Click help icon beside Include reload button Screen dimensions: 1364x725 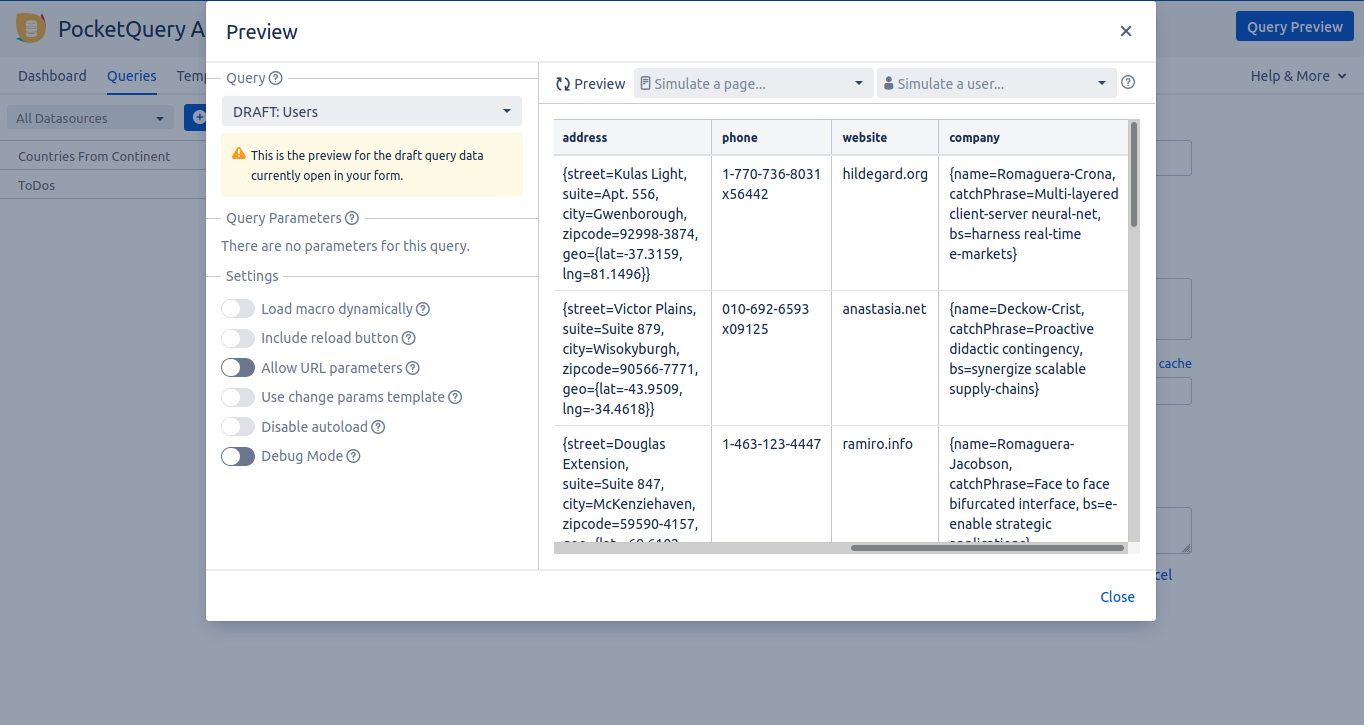[x=408, y=338]
